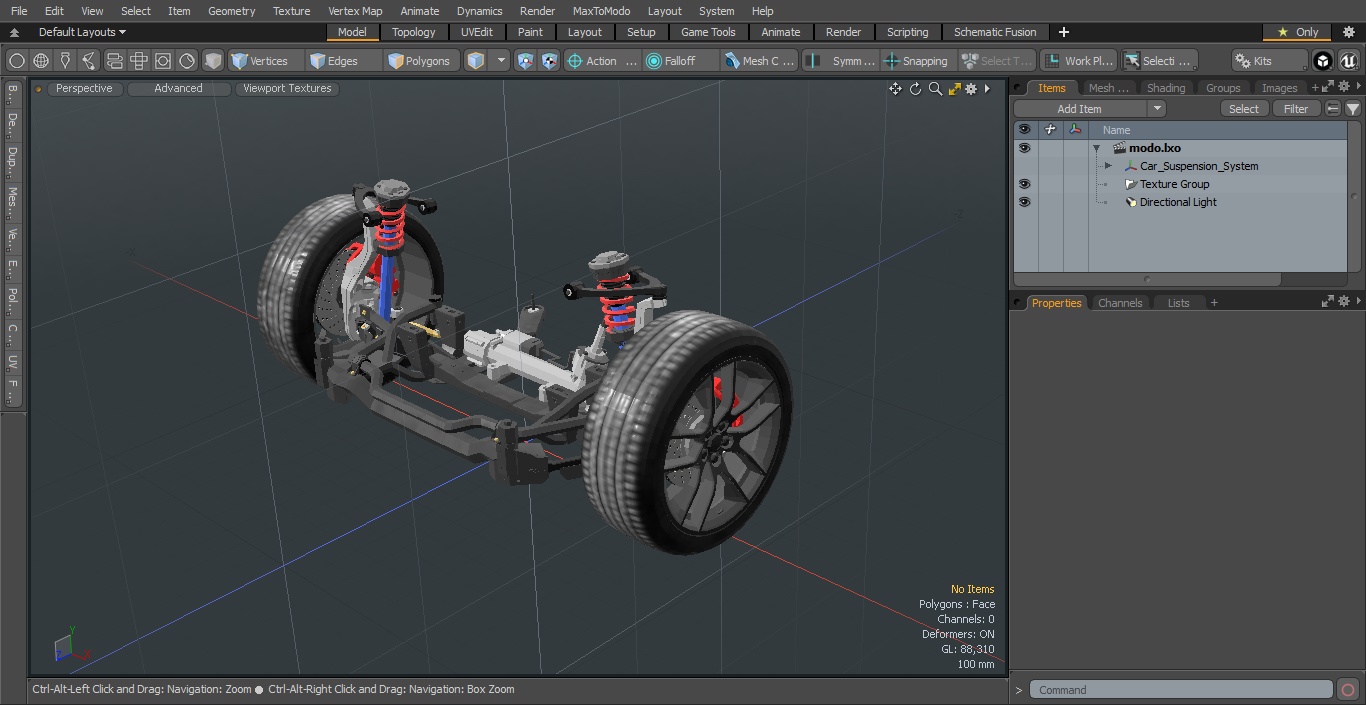Click the Falloff button
1366x705 pixels.
680,61
